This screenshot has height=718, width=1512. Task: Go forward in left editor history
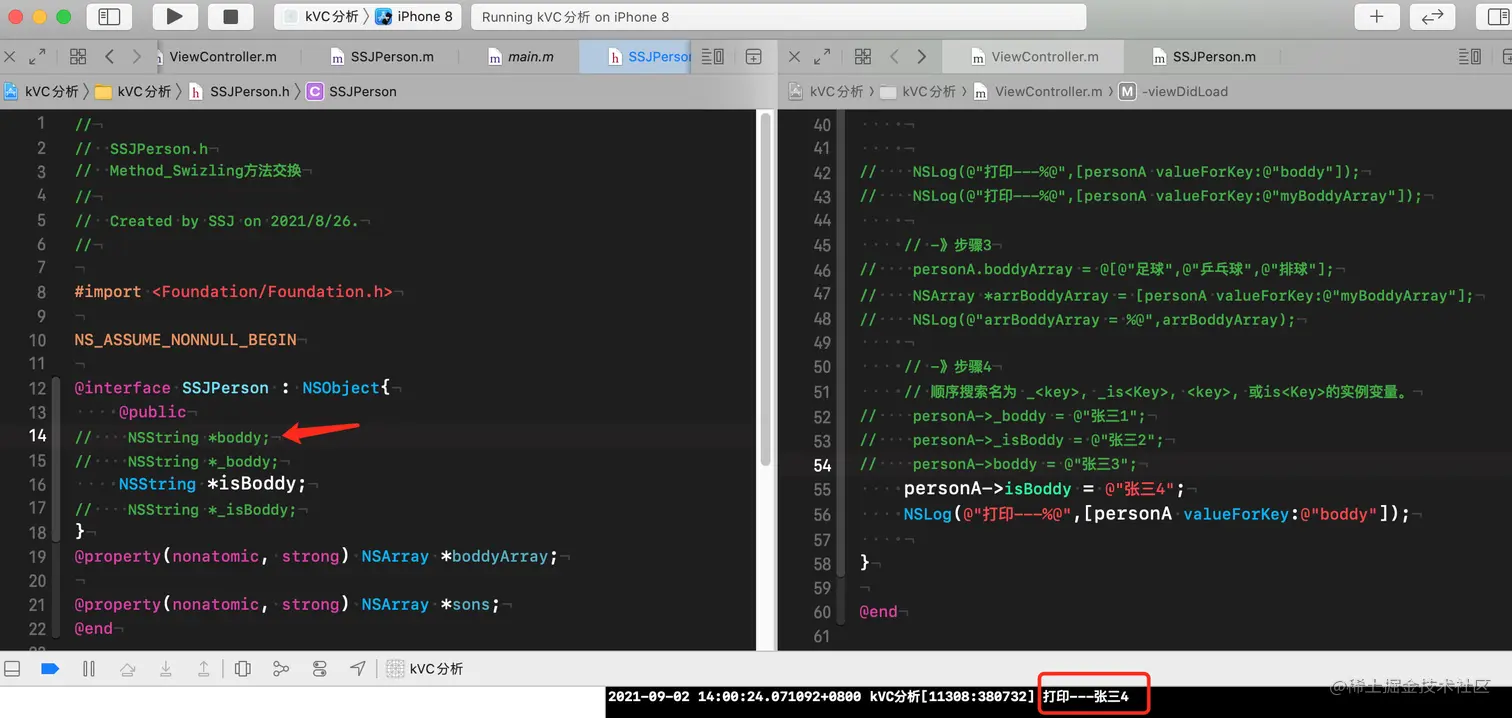point(137,57)
